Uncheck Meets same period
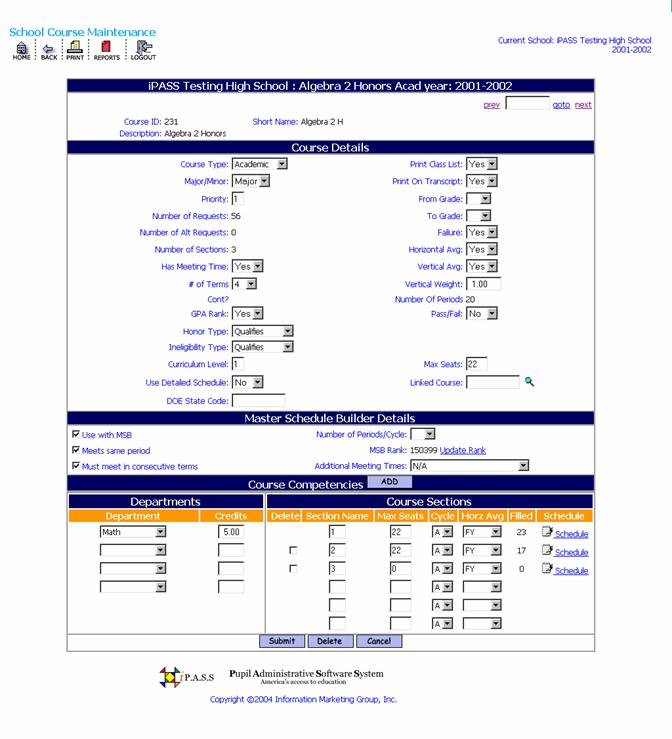The height and width of the screenshot is (739, 672). pos(75,450)
